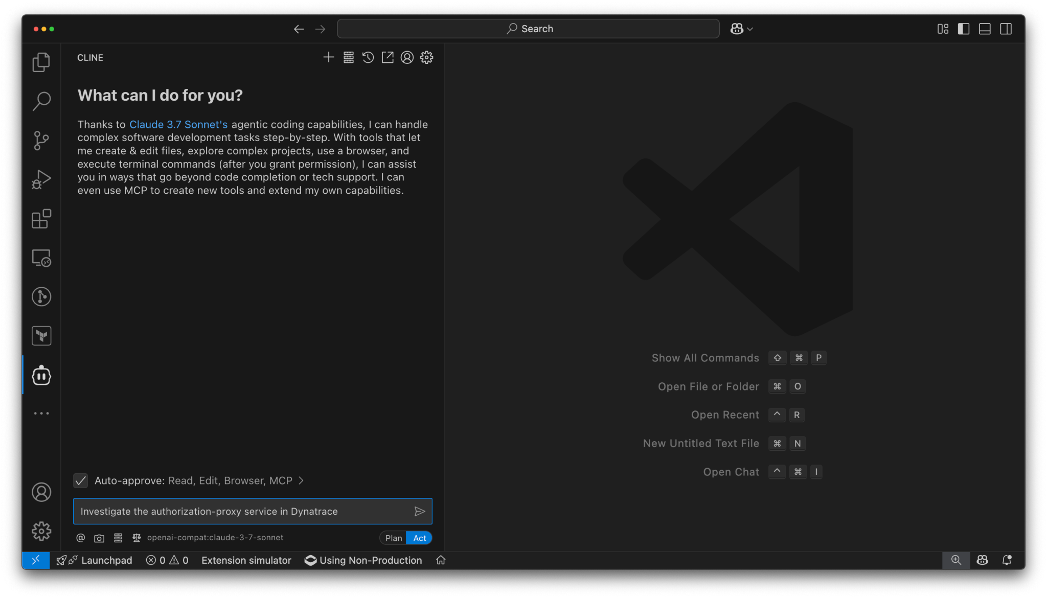Viewport: 1048px width, 598px height.
Task: Switch Cline to Plan mode
Action: (x=394, y=538)
